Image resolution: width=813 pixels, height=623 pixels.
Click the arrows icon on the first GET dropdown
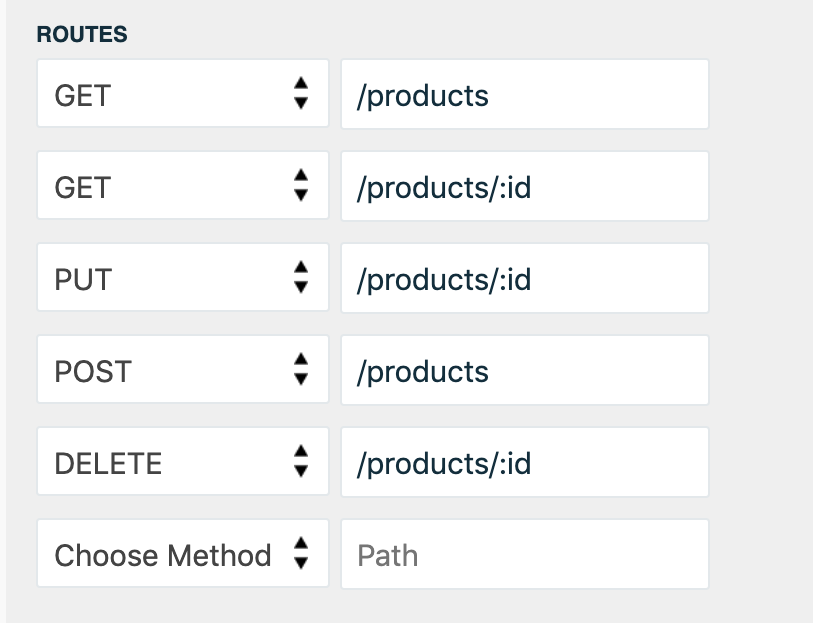click(300, 95)
